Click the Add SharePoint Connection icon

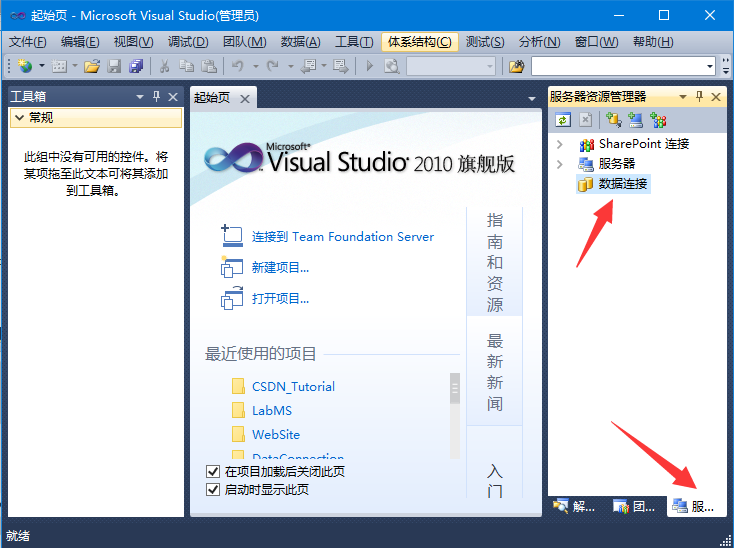coord(658,120)
